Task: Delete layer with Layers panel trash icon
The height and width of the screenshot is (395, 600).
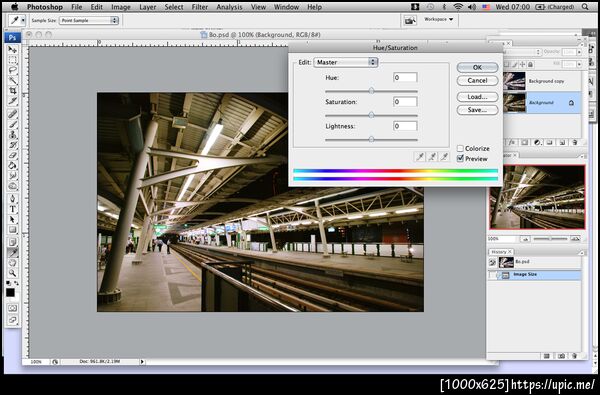Action: click(x=574, y=142)
